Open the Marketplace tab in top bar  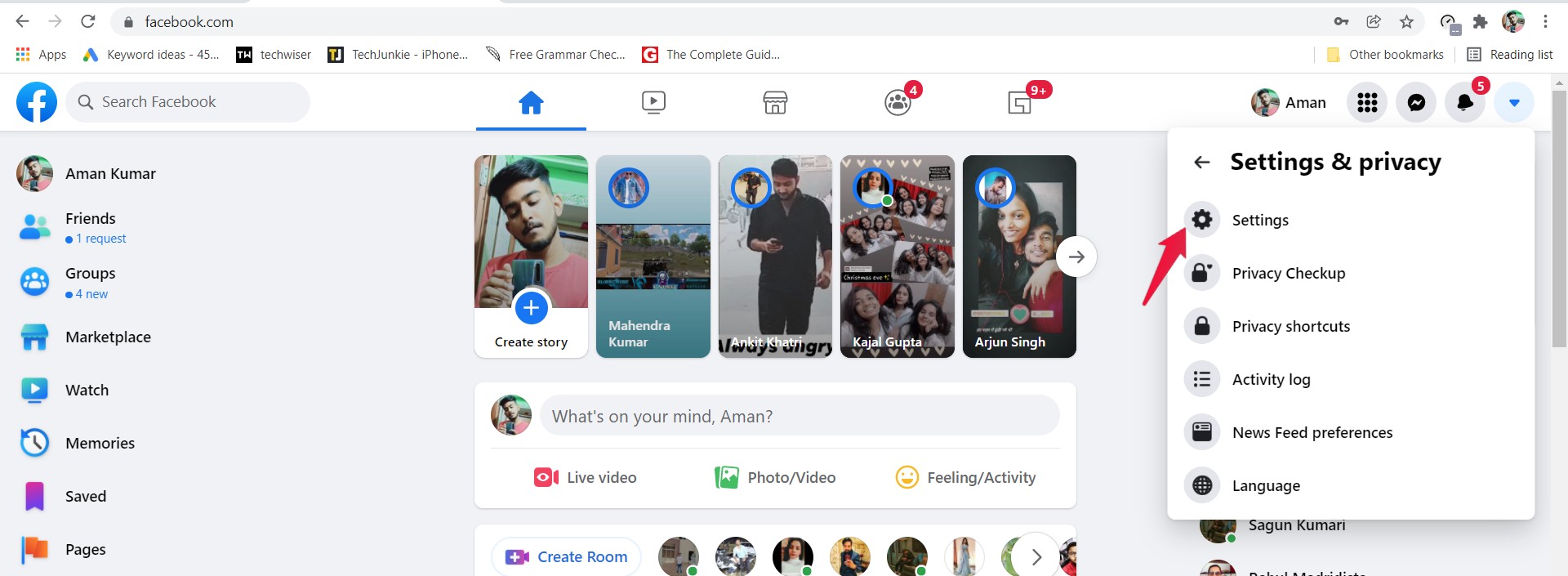tap(775, 103)
